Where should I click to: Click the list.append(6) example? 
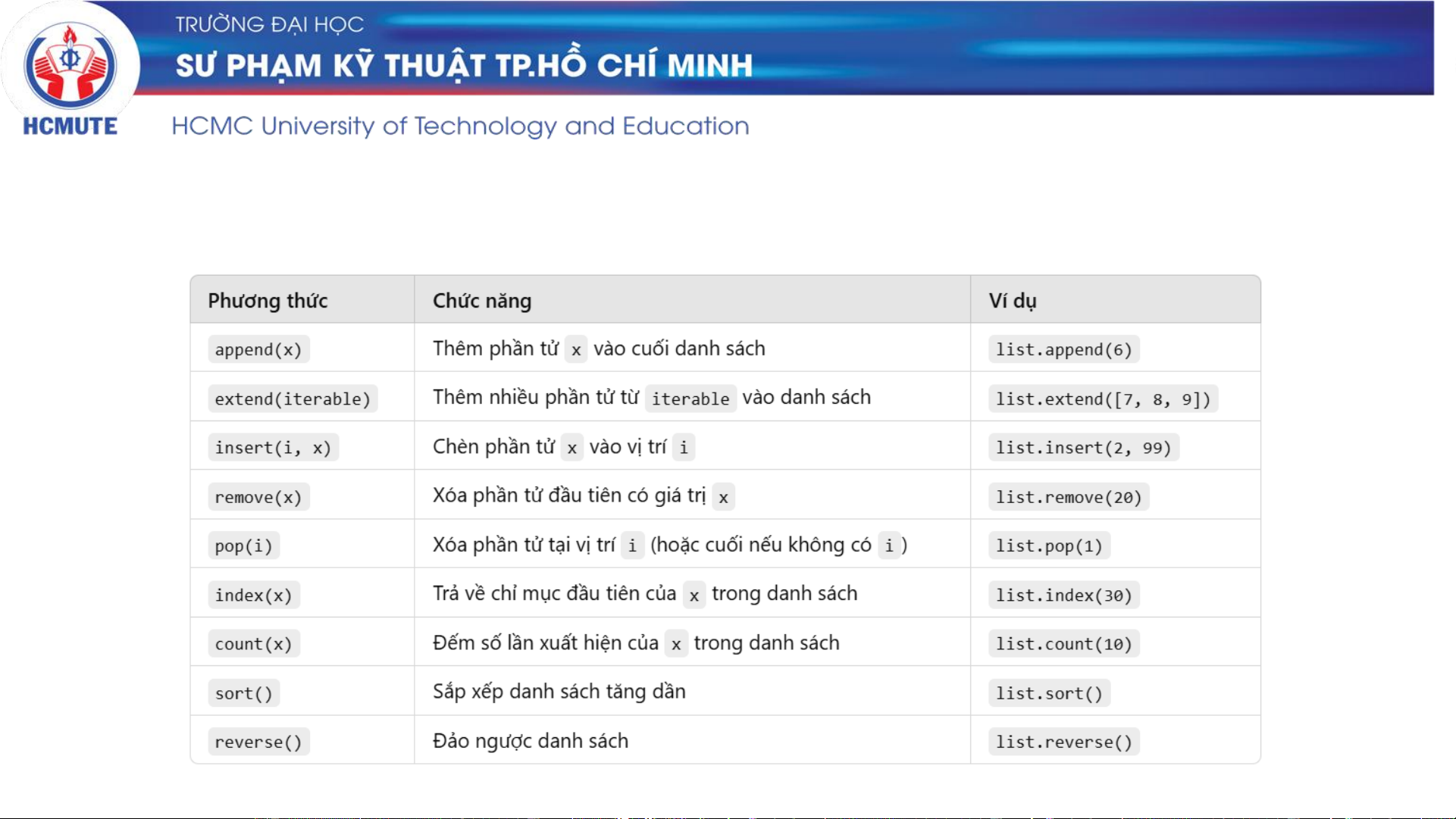1063,349
